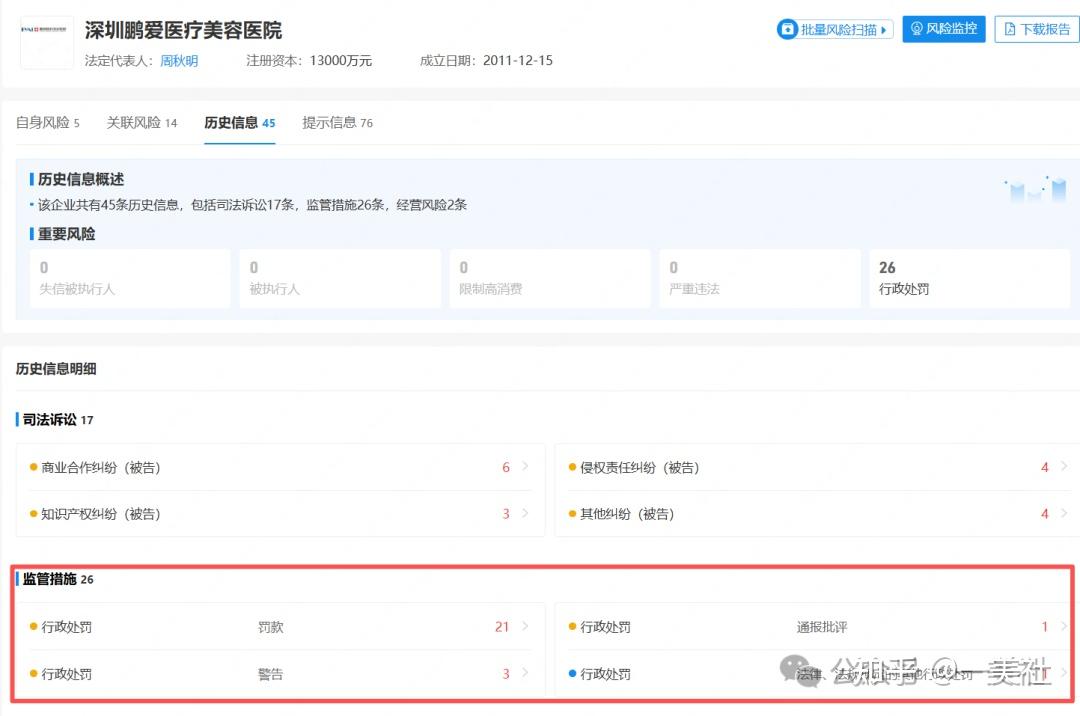The width and height of the screenshot is (1080, 716).
Task: Click count 3 in 警告 row
Action: 506,673
